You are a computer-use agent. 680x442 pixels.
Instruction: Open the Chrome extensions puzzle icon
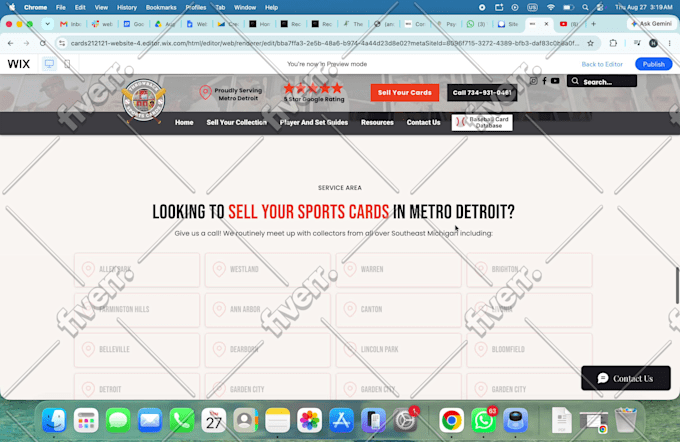click(x=613, y=43)
